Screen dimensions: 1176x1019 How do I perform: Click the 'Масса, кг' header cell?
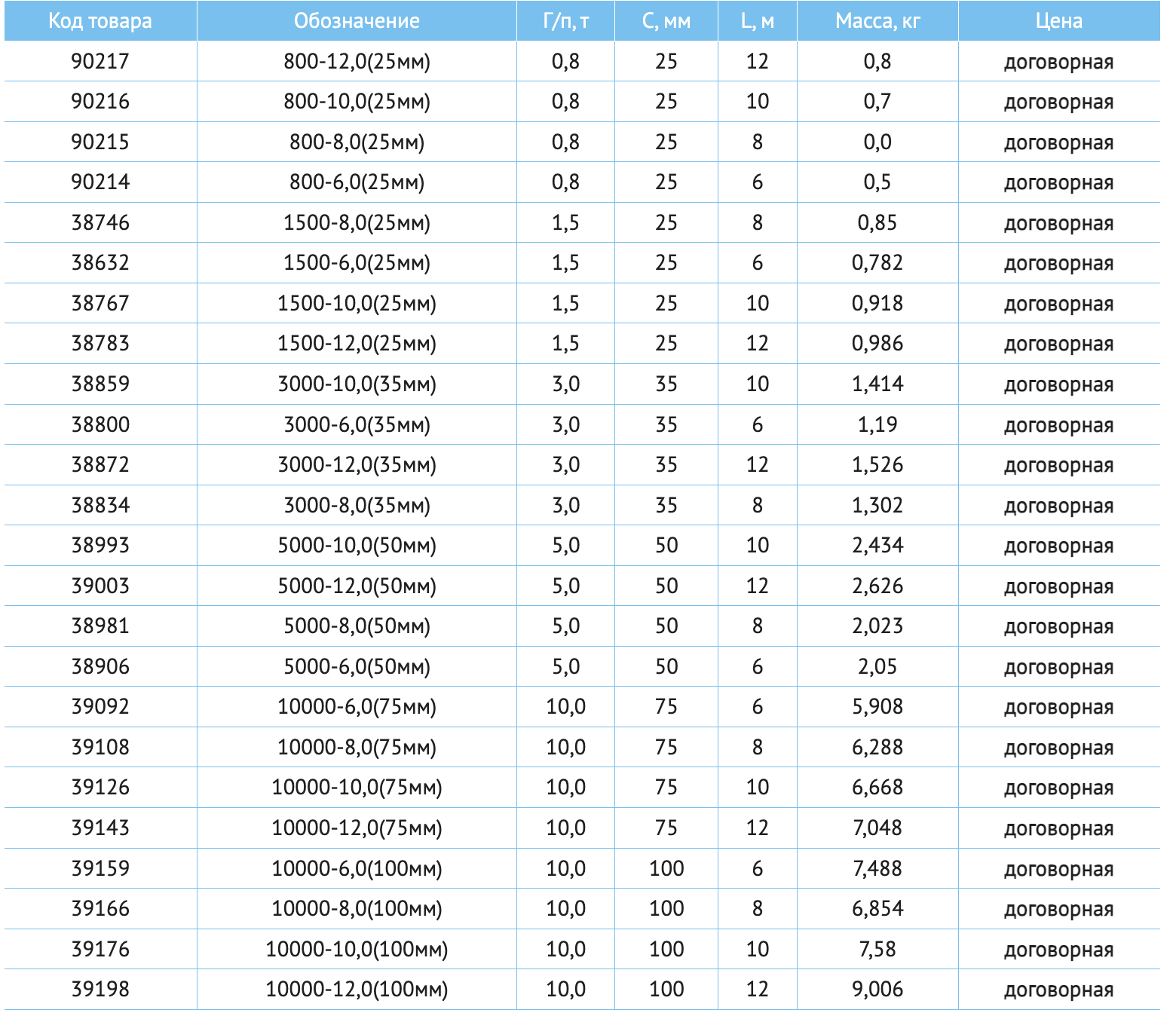877,20
